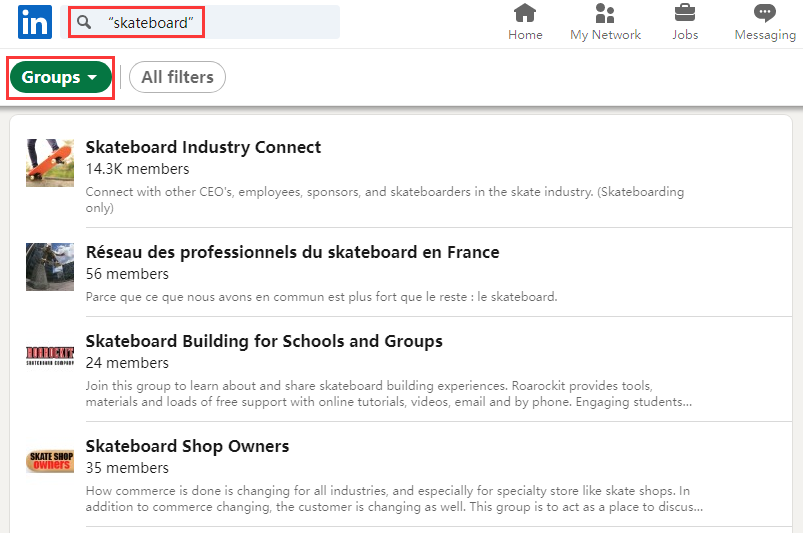Open Skateboard Building for Schools and Groups

(x=264, y=341)
